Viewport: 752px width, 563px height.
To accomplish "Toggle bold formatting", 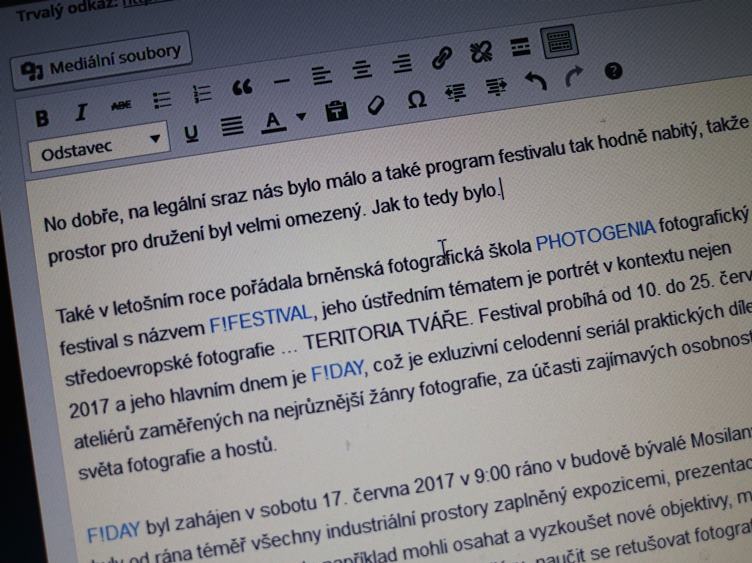I will pyautogui.click(x=42, y=117).
